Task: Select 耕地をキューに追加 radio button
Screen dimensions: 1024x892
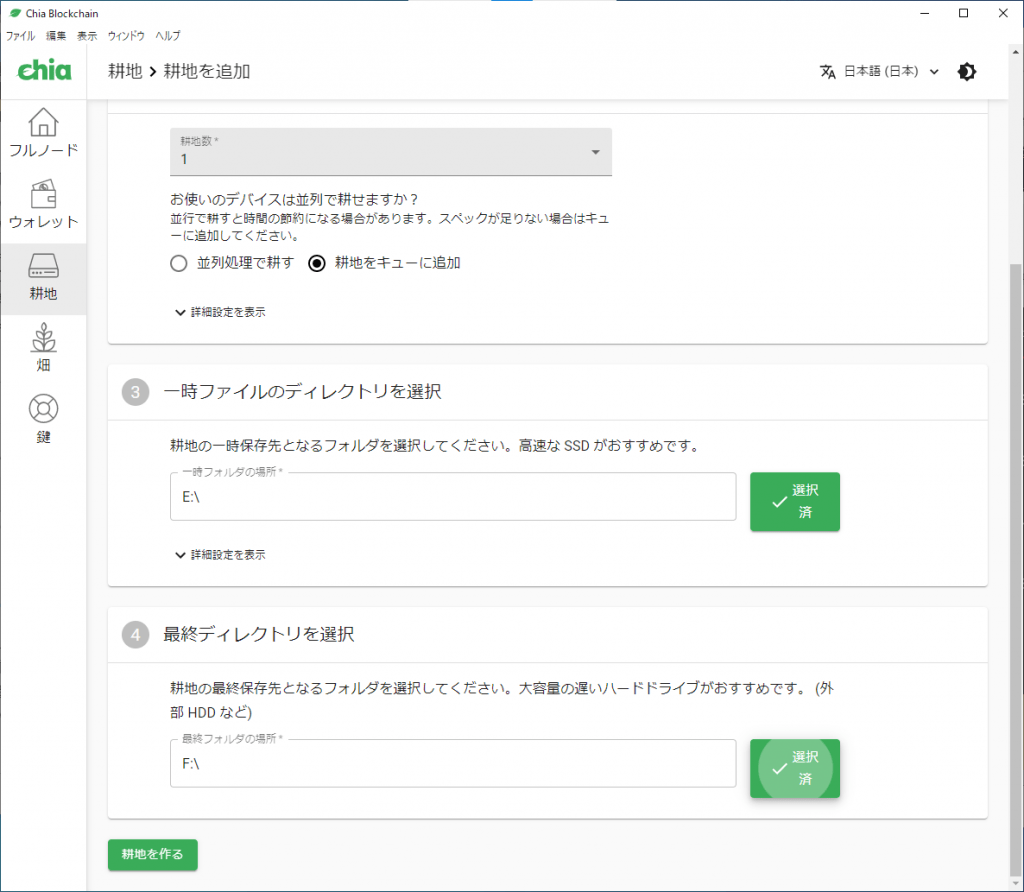Action: pyautogui.click(x=317, y=264)
